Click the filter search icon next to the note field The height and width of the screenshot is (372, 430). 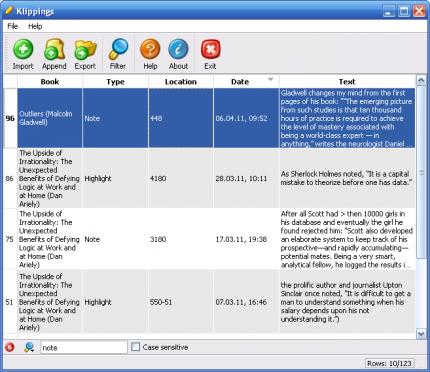coord(29,347)
